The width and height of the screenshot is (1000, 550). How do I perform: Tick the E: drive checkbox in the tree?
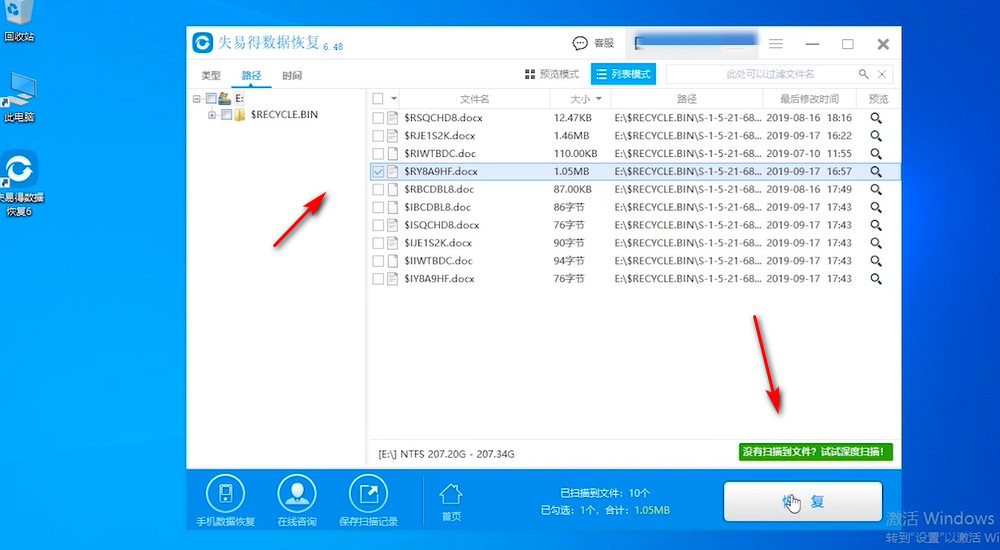[211, 99]
